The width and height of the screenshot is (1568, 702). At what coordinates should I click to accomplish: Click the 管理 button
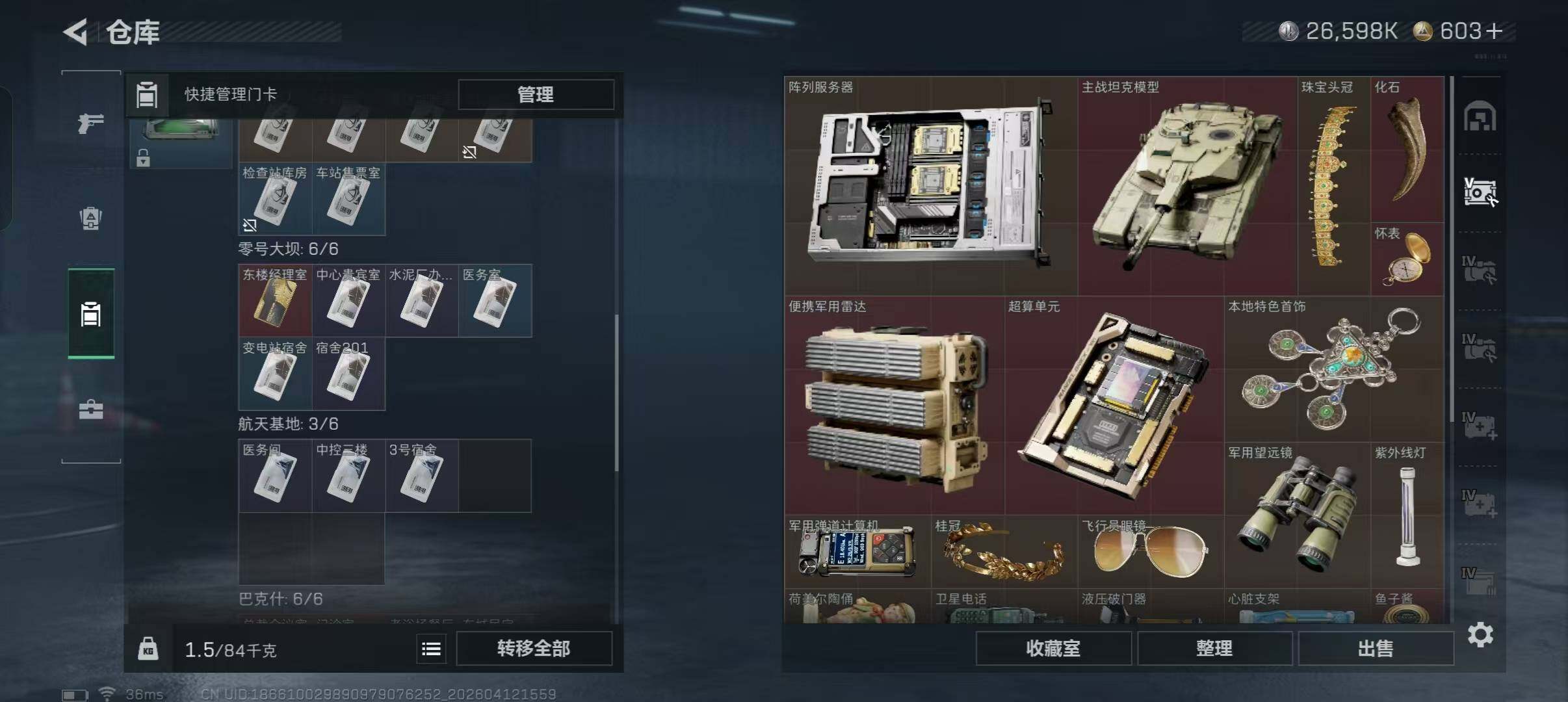[536, 94]
